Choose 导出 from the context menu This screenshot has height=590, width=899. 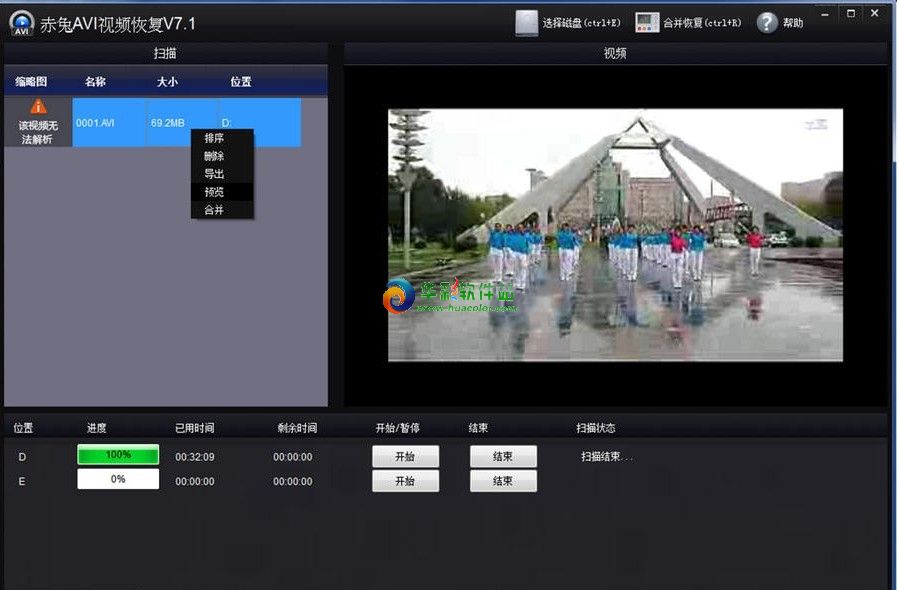222,174
